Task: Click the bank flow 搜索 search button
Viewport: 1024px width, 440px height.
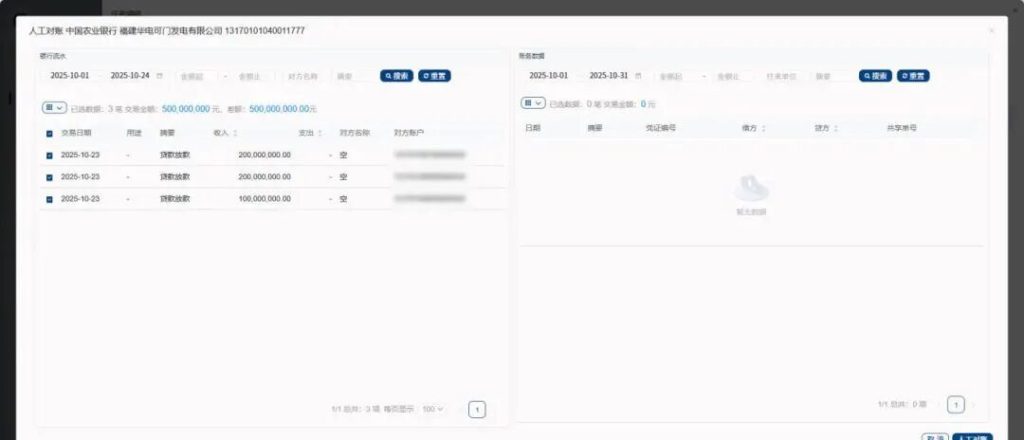Action: [x=396, y=76]
